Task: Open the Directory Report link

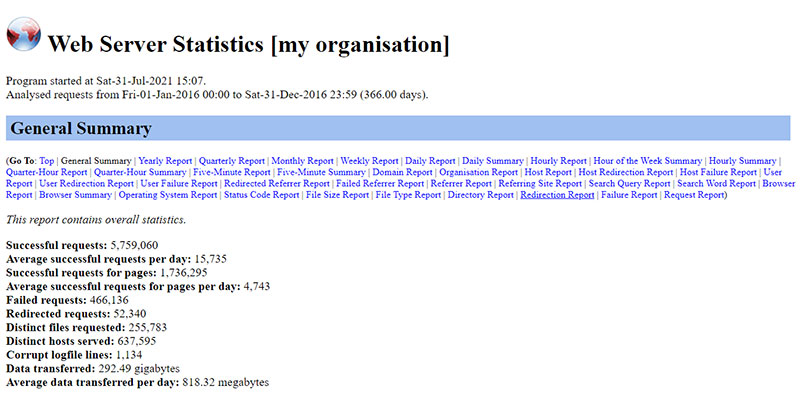Action: tap(481, 194)
